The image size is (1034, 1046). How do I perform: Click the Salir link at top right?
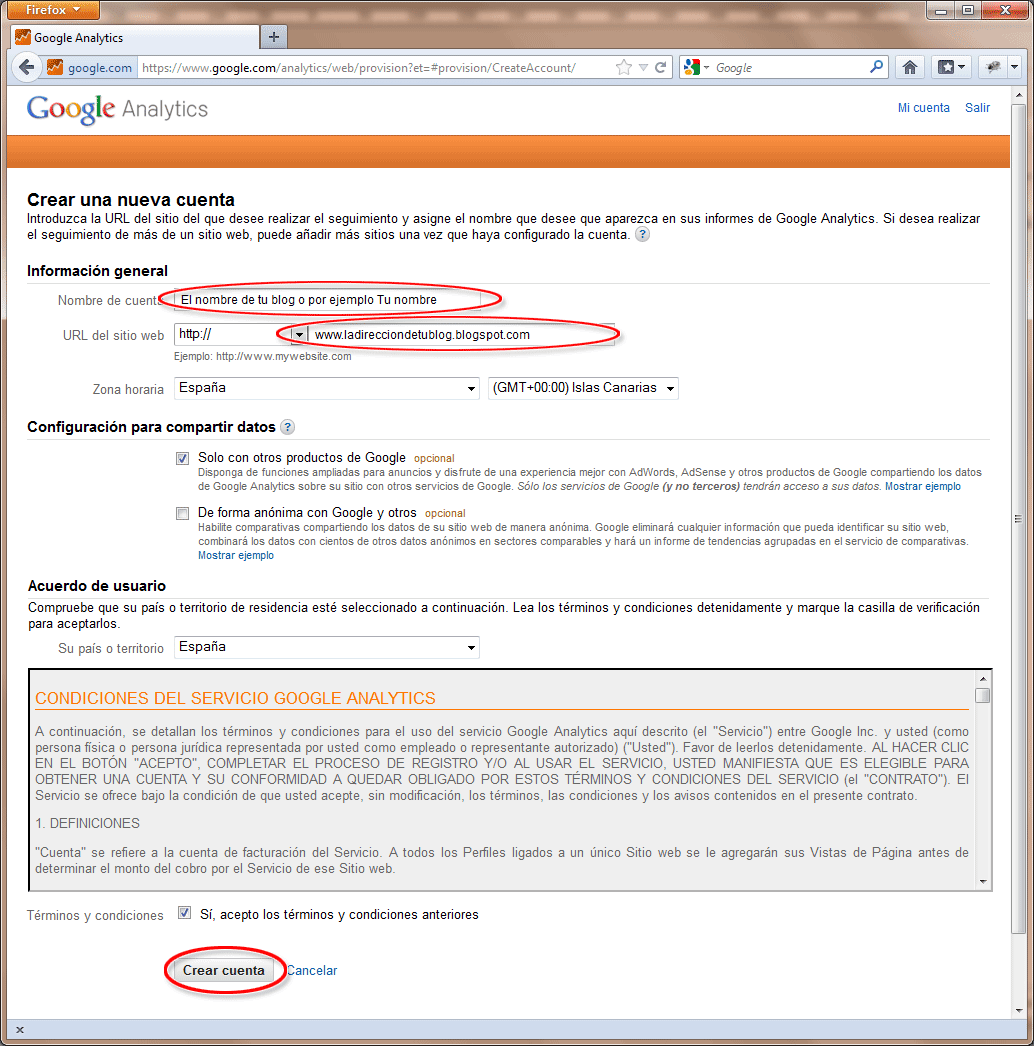pos(977,107)
